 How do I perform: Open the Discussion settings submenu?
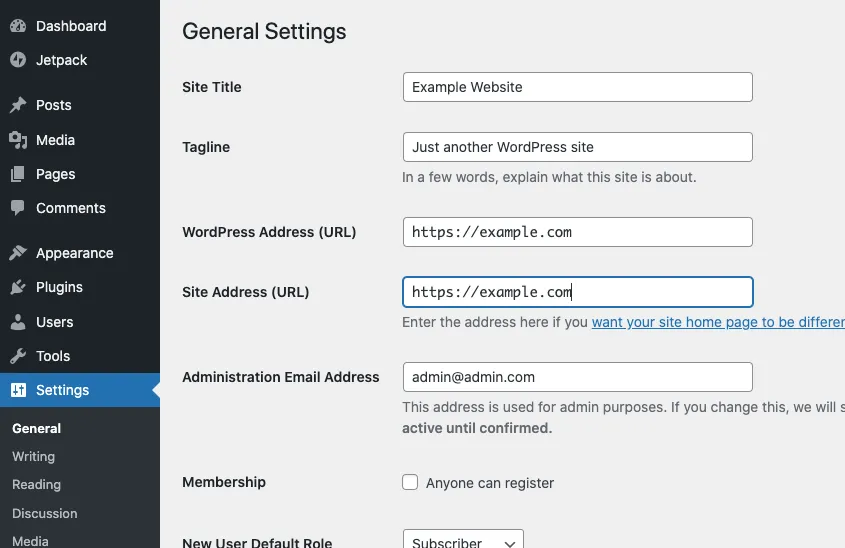point(45,513)
